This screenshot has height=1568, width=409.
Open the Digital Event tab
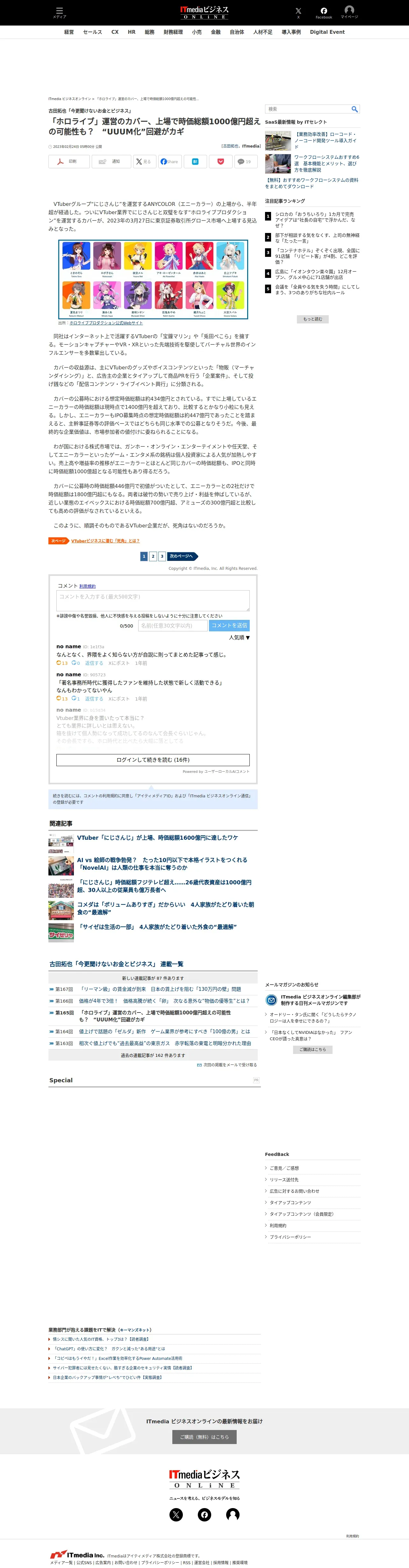click(327, 32)
